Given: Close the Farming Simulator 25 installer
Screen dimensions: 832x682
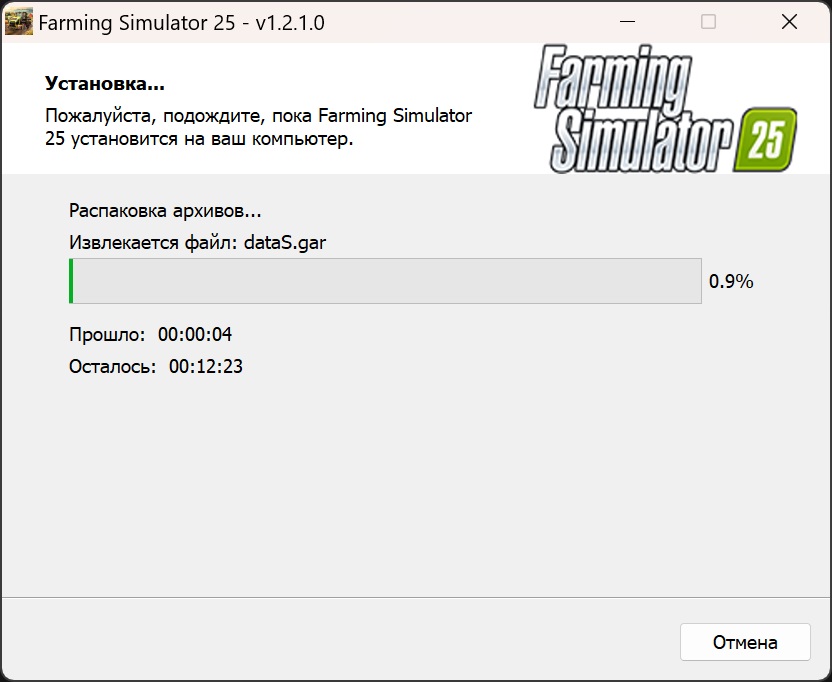Looking at the screenshot, I should (x=790, y=22).
